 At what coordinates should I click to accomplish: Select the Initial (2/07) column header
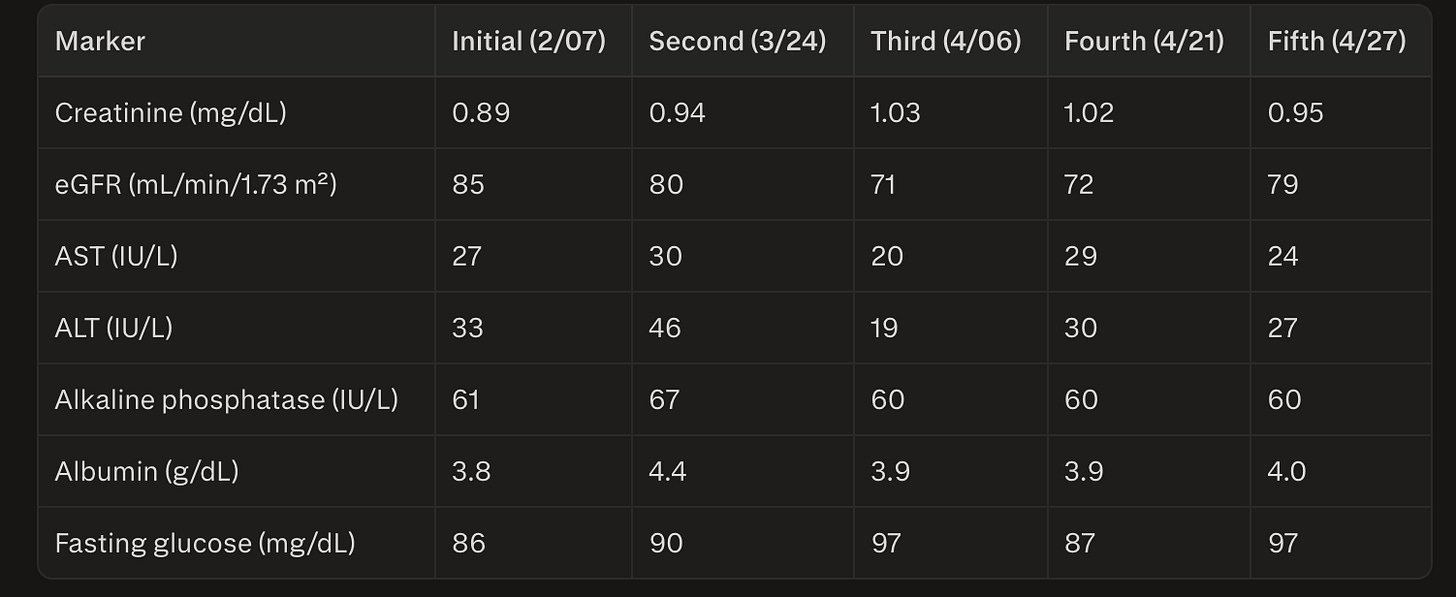pos(529,41)
